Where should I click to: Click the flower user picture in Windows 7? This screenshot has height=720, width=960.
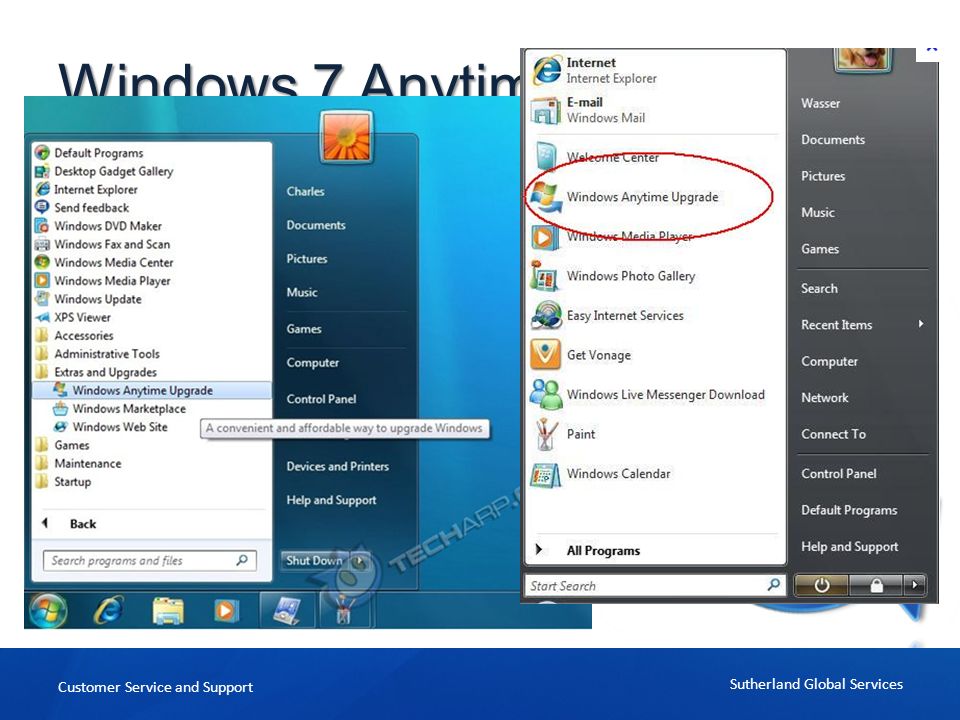346,138
